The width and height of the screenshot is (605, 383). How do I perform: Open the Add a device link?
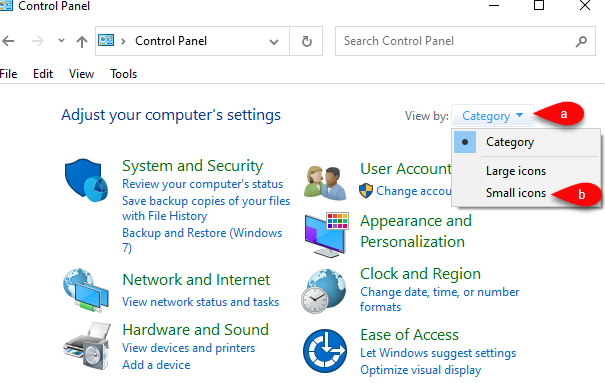[x=156, y=364]
